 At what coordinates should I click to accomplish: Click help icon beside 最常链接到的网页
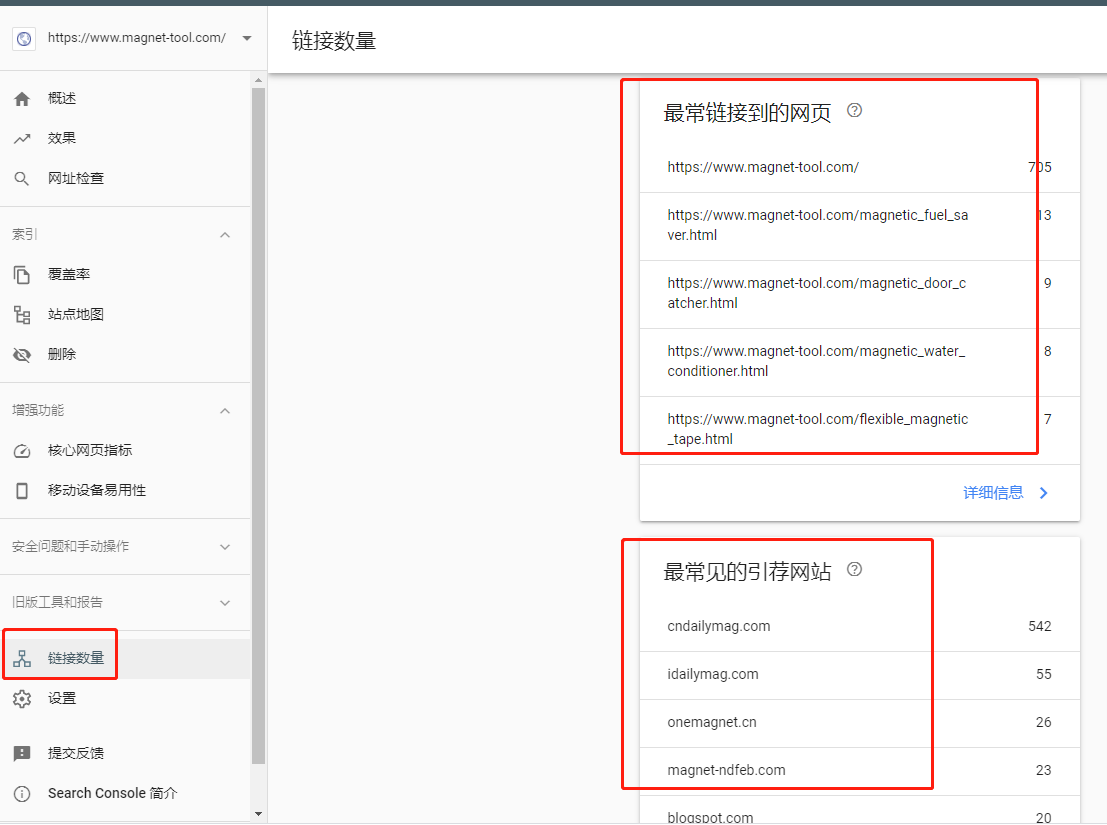pyautogui.click(x=854, y=110)
